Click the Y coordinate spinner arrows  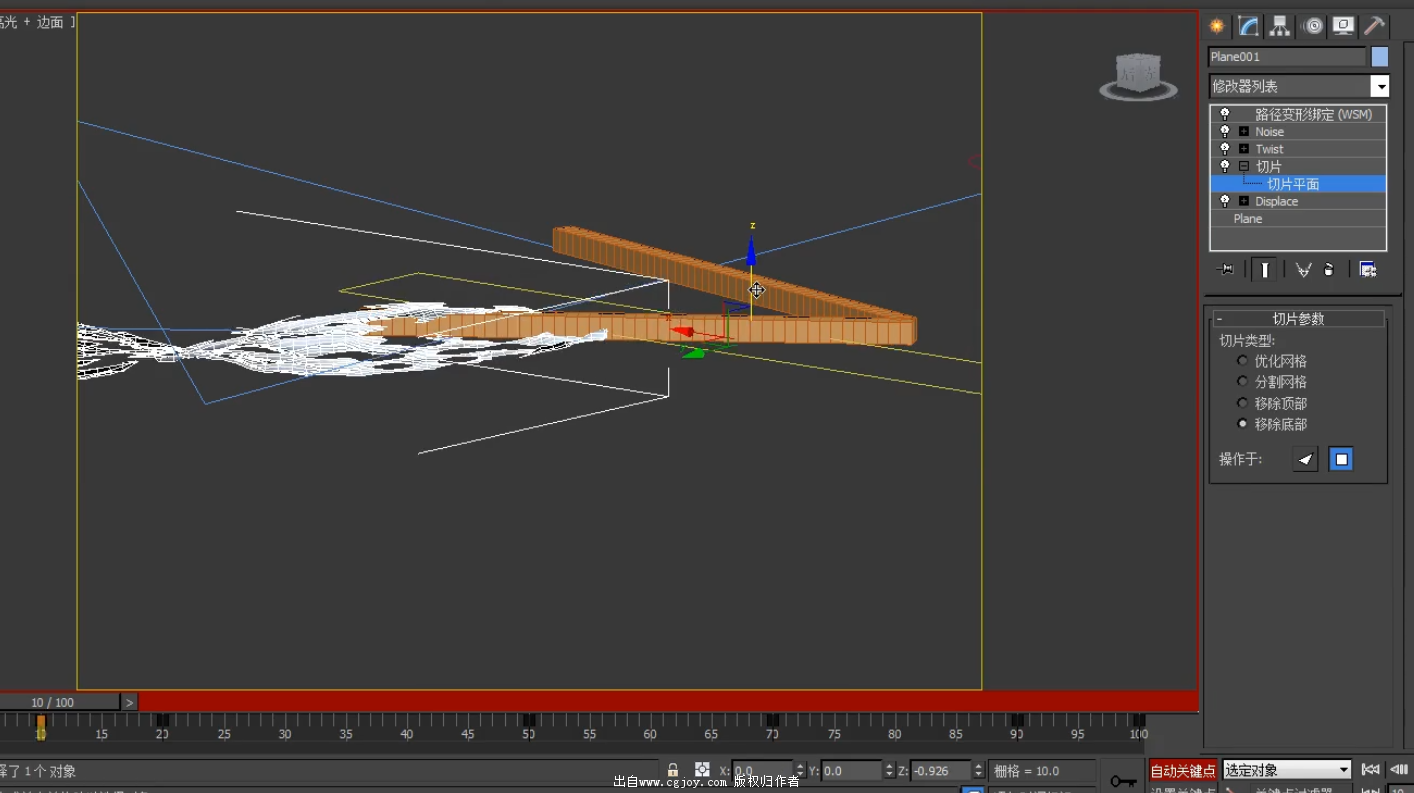[x=889, y=771]
